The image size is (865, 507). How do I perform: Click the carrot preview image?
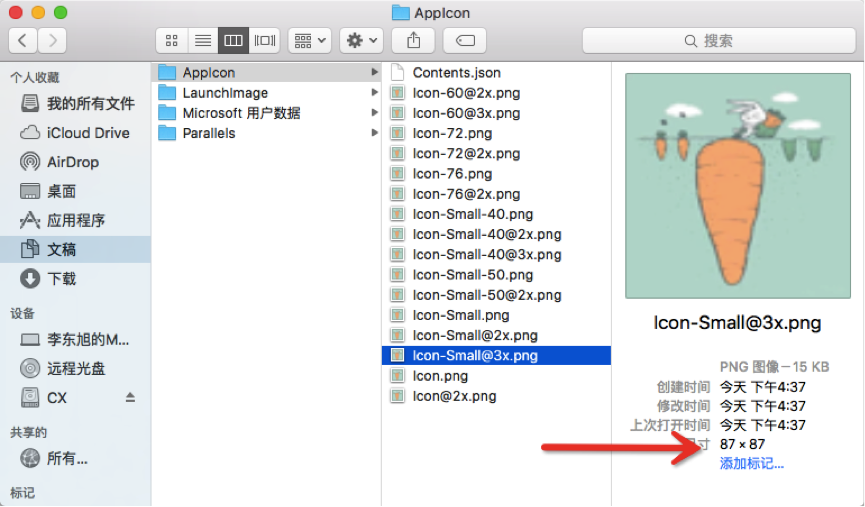(x=738, y=186)
